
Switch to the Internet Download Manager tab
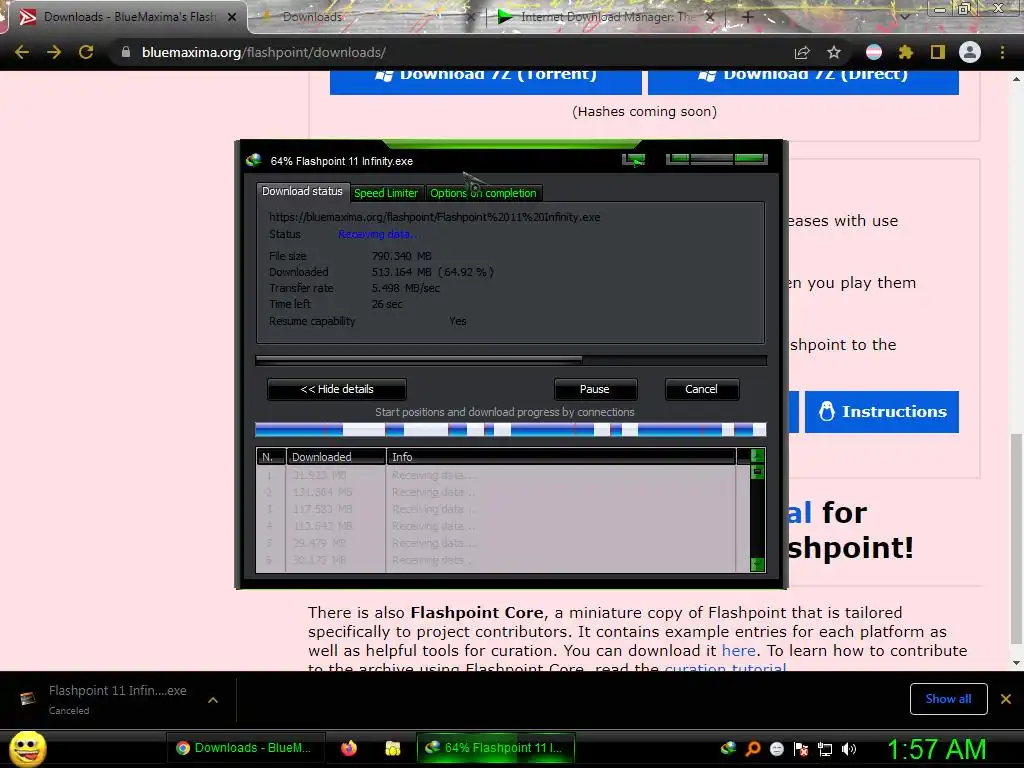point(607,17)
